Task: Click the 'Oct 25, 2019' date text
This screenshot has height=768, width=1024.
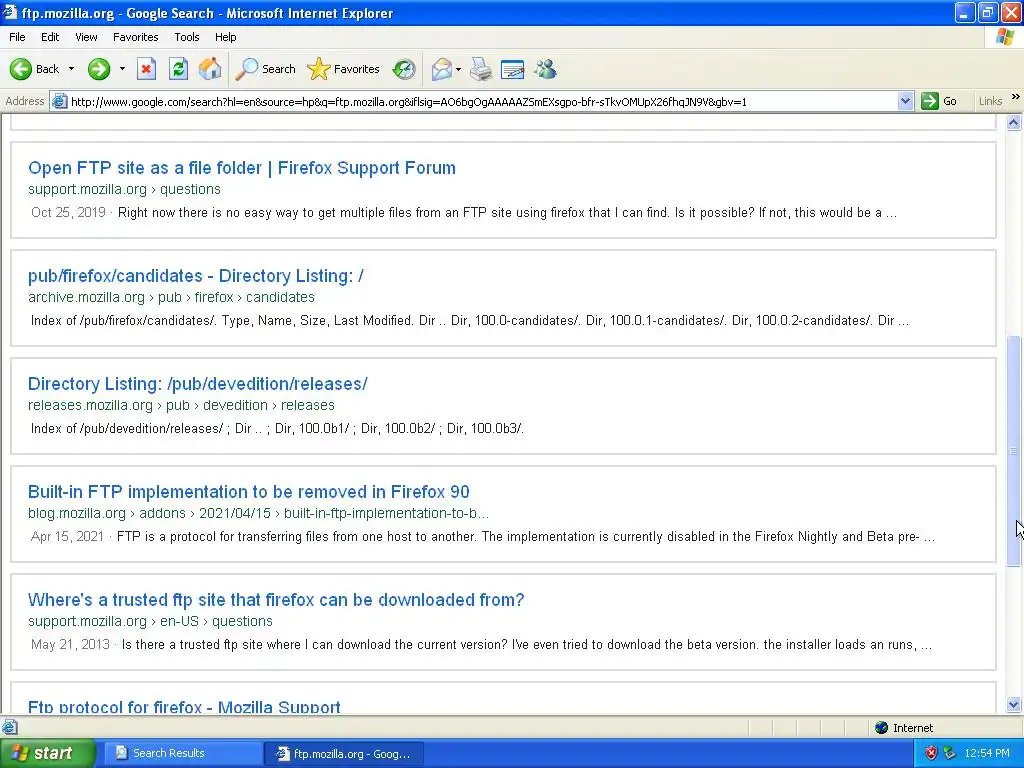Action: (68, 212)
